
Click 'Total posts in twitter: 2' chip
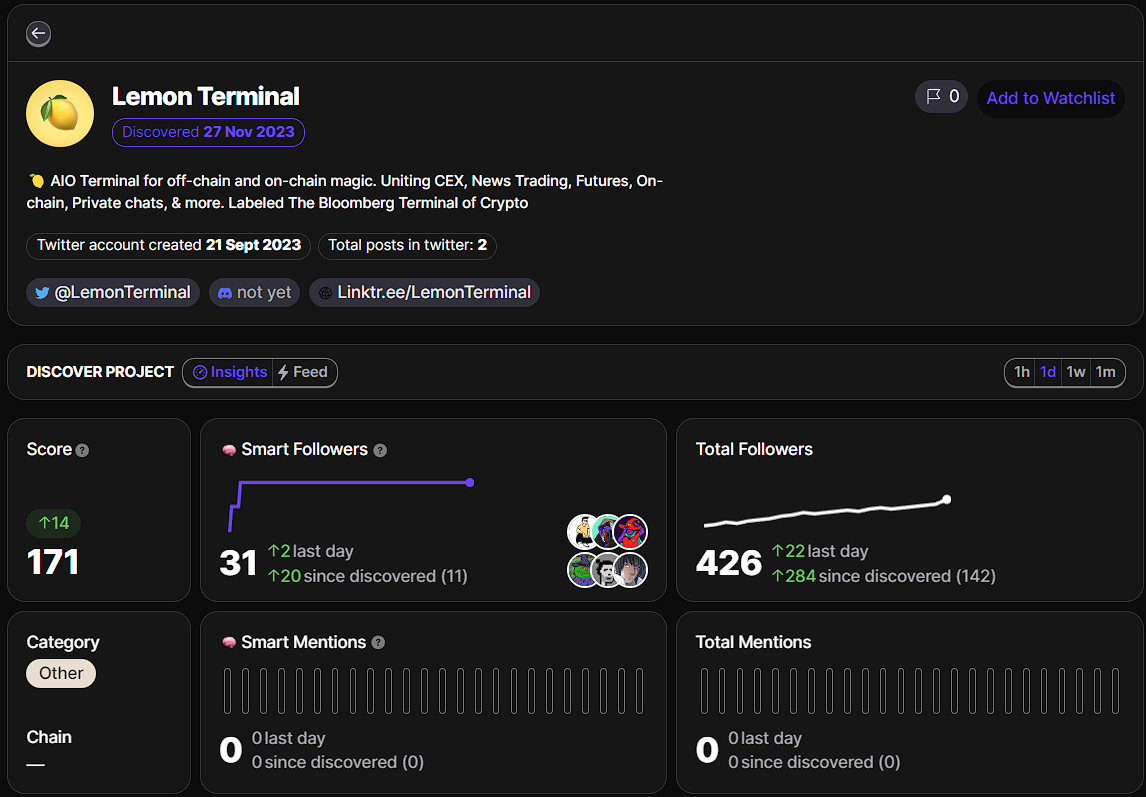[x=407, y=246]
